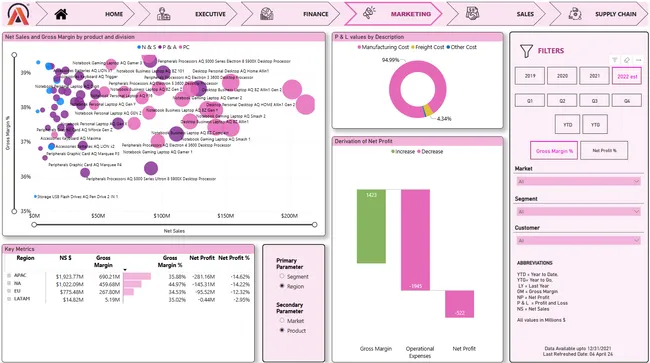
Task: Click the Operational Expenses waterfall bar
Action: point(415,240)
